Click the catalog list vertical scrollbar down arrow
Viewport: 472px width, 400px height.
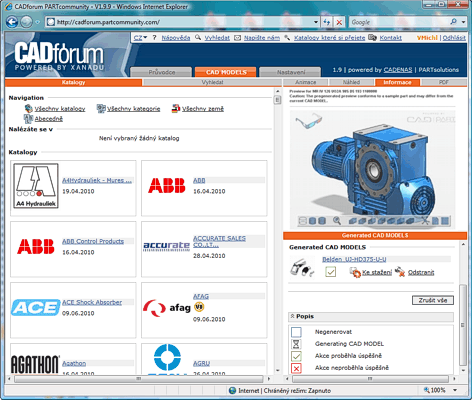[x=277, y=370]
